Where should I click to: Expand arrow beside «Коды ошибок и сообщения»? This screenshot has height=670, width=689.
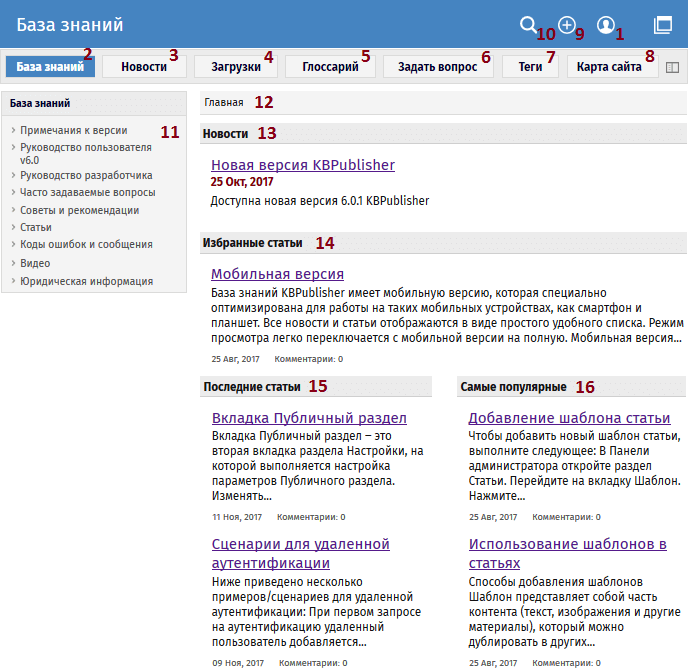(13, 244)
